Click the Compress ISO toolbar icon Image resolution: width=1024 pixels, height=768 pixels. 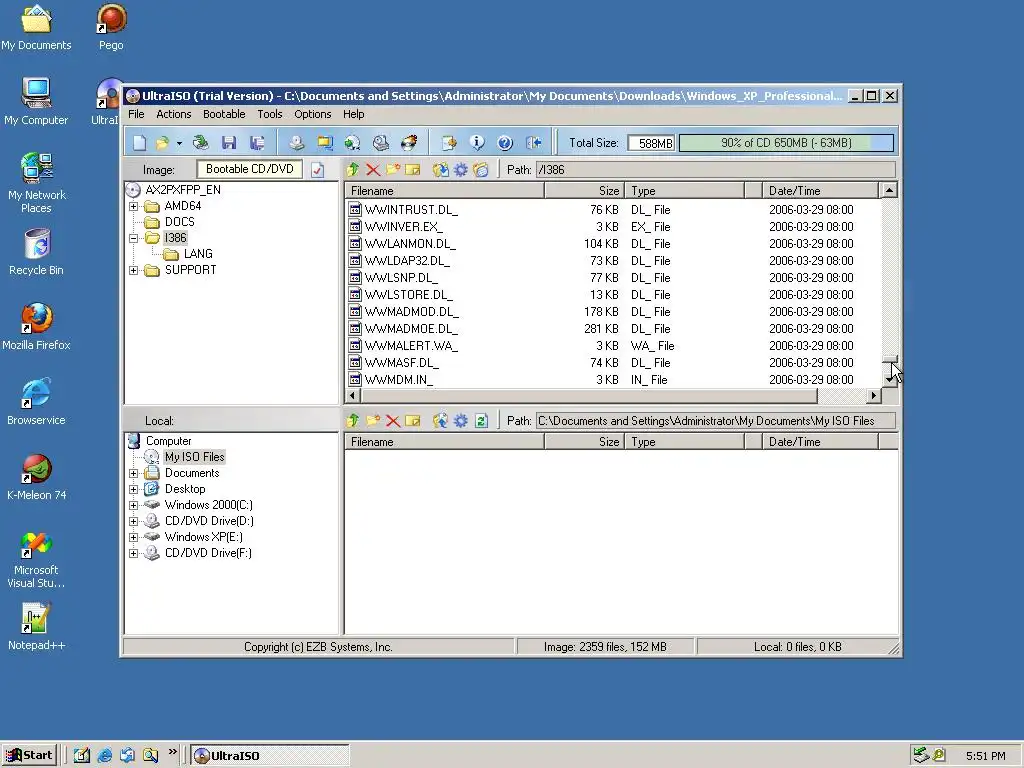(353, 142)
